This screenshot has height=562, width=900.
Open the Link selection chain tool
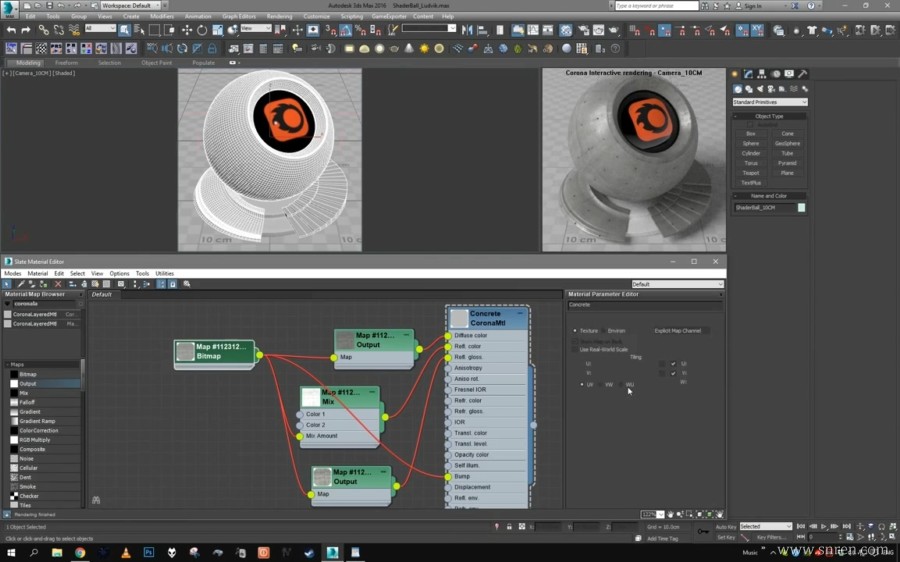(x=43, y=30)
